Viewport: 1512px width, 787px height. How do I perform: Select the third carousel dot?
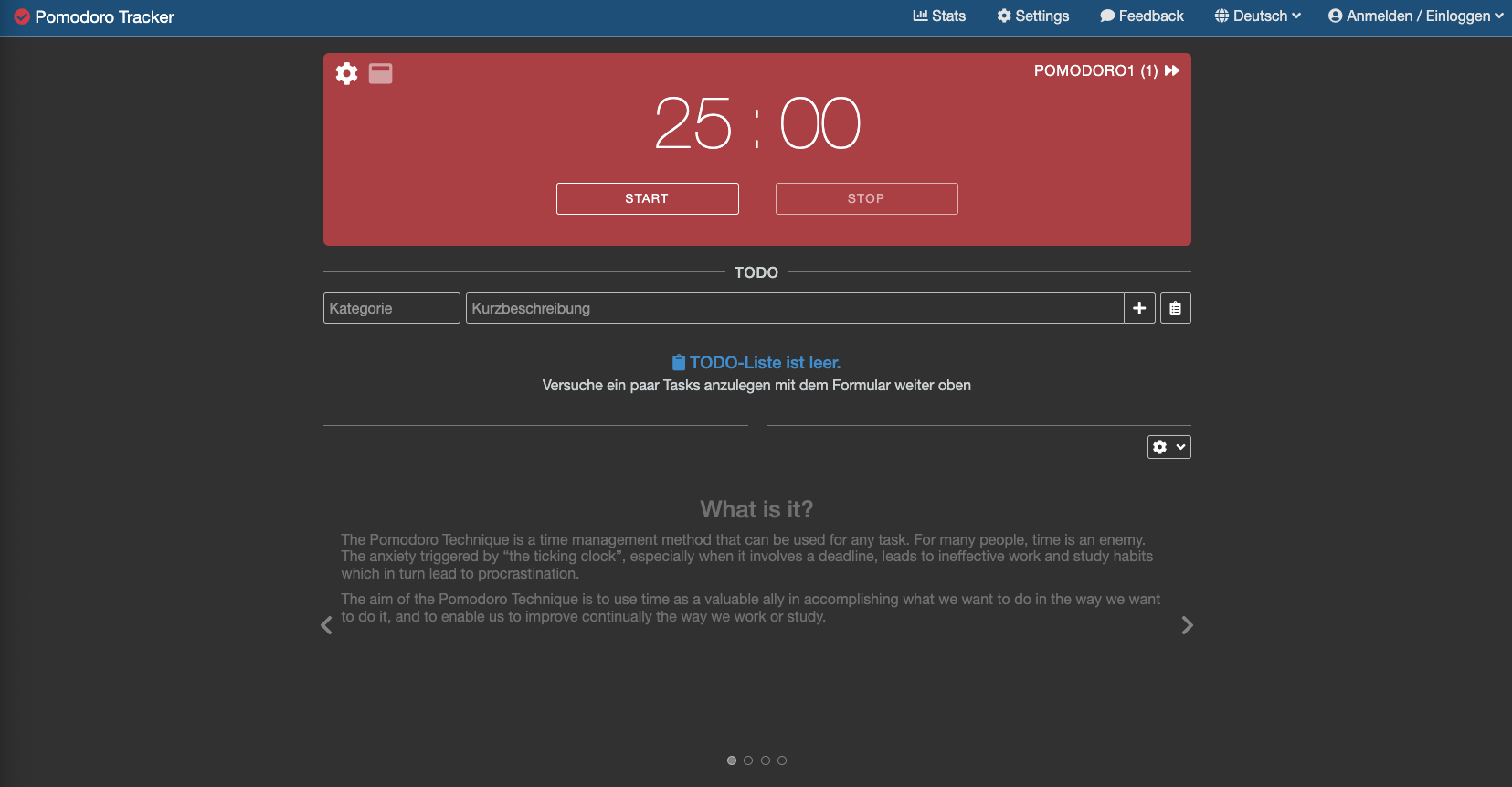[x=766, y=760]
